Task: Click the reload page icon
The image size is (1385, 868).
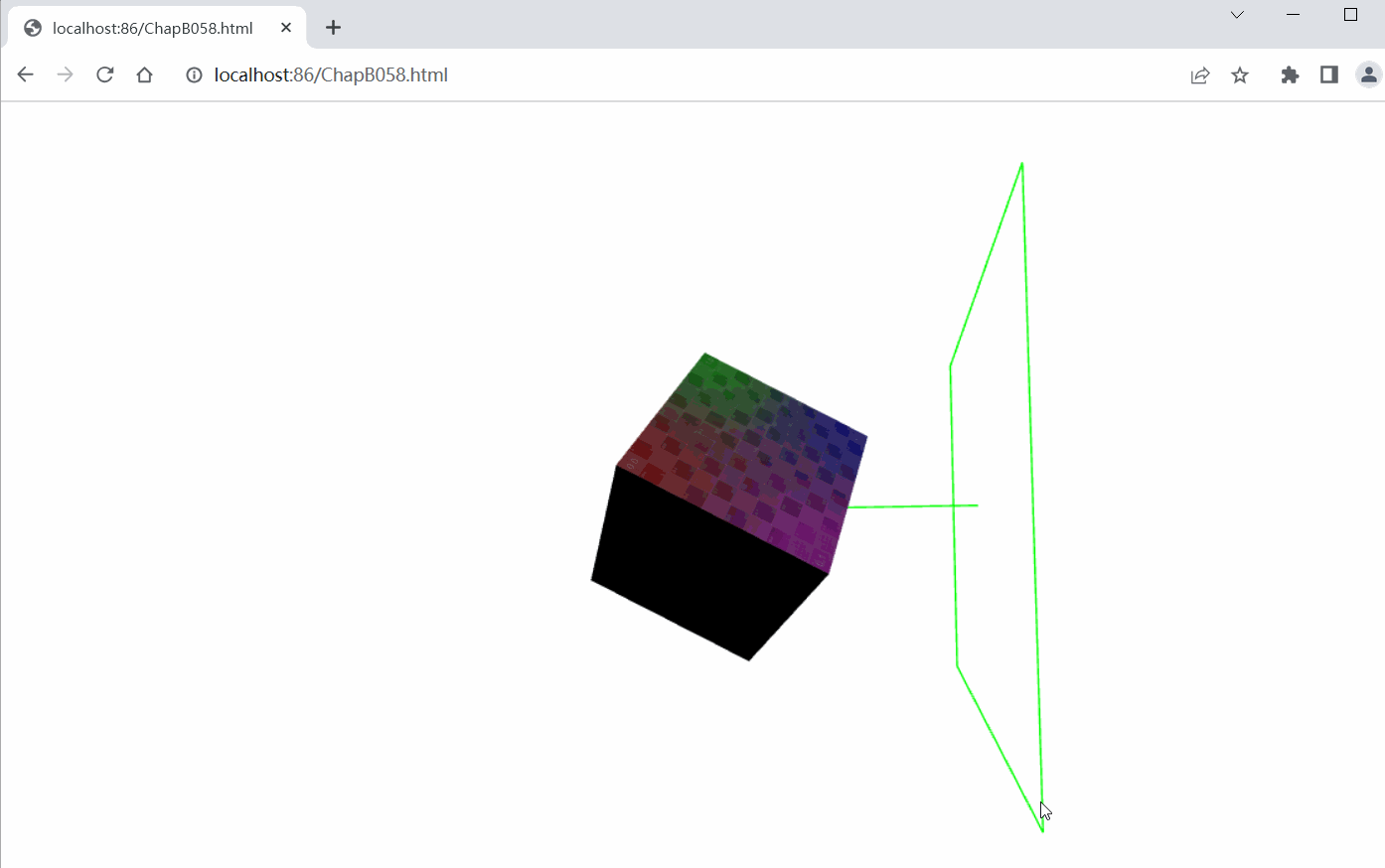Action: pos(104,74)
